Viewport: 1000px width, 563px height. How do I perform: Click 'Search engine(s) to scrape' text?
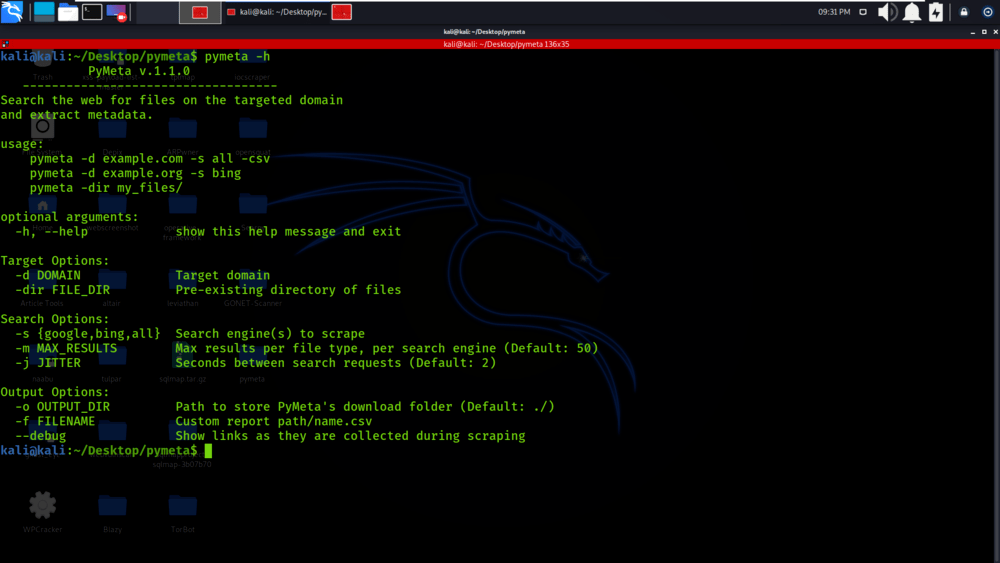270,333
